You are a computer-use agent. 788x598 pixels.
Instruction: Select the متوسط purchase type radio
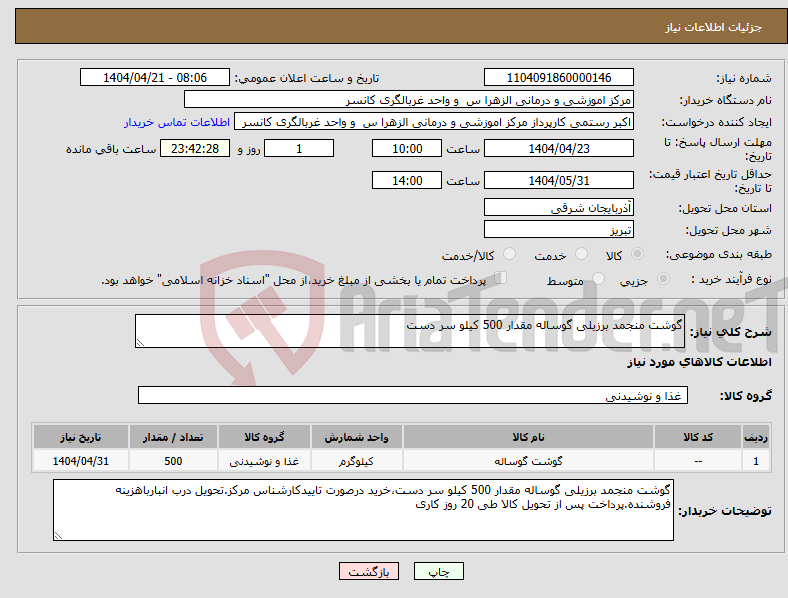pyautogui.click(x=598, y=279)
